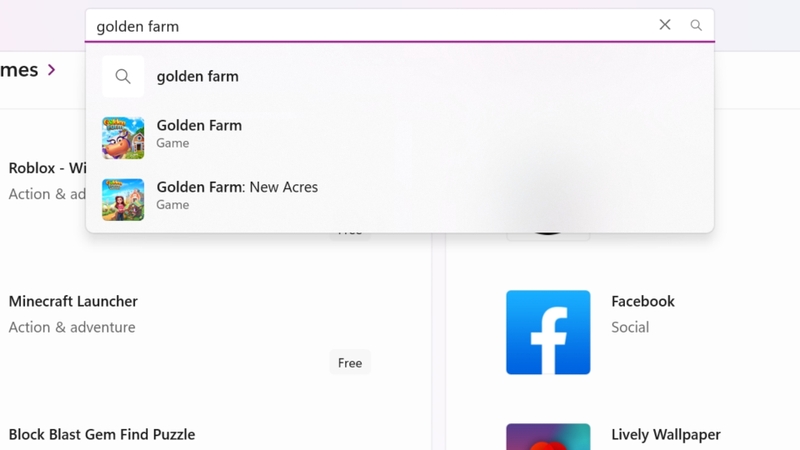Open Golden Farm: New Acres suggestion
800x450 pixels.
click(399, 199)
